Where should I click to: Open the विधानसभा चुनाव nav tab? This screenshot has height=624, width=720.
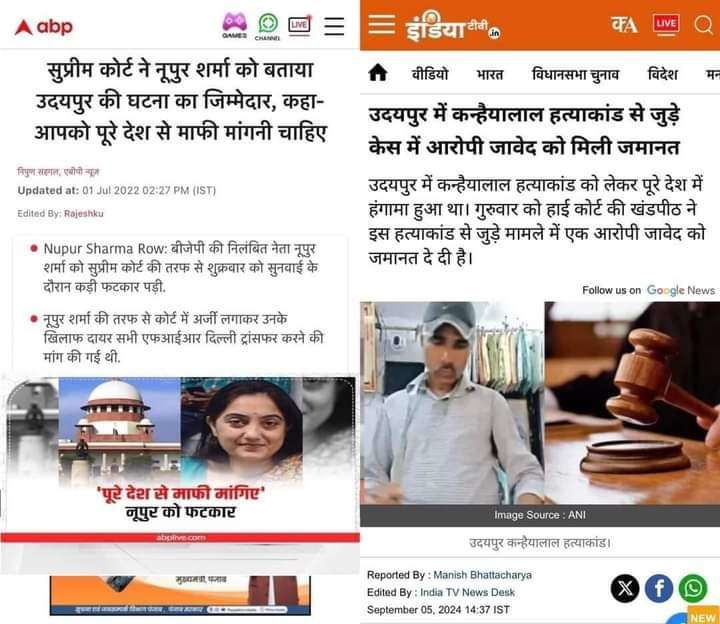[x=575, y=74]
